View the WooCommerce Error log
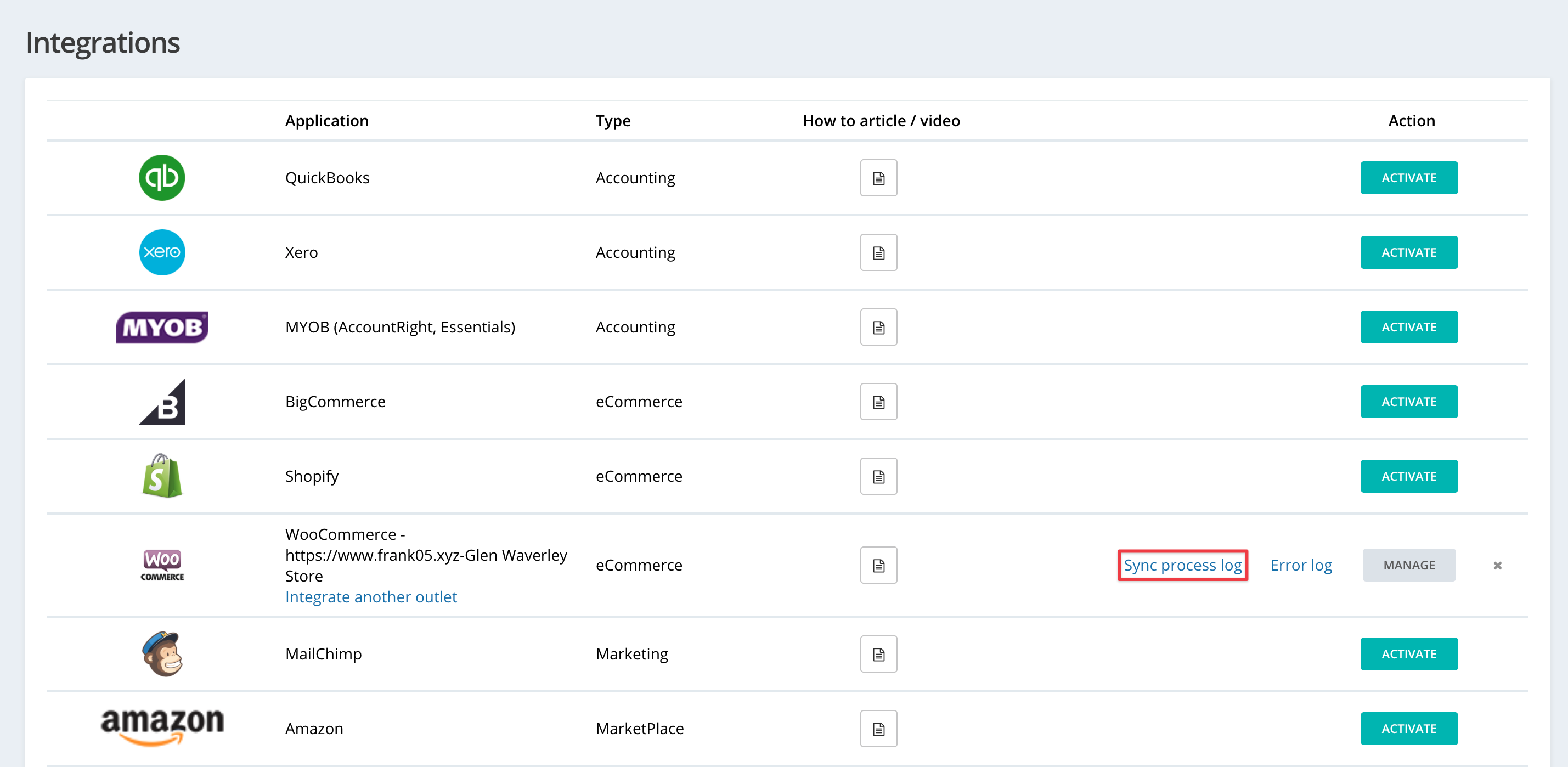This screenshot has width=1568, height=767. pyautogui.click(x=1301, y=565)
